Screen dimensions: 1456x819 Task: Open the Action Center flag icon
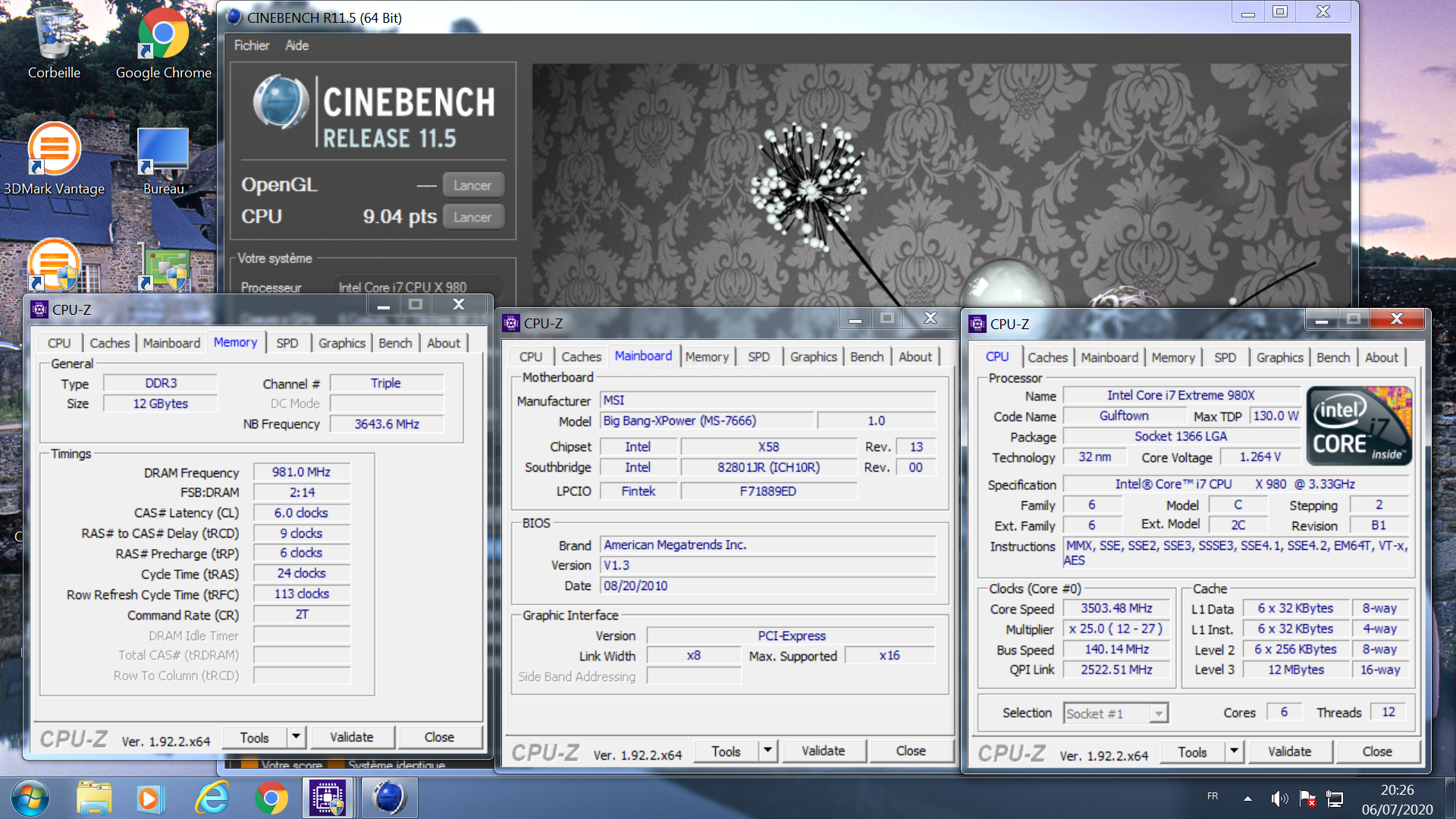[1307, 799]
